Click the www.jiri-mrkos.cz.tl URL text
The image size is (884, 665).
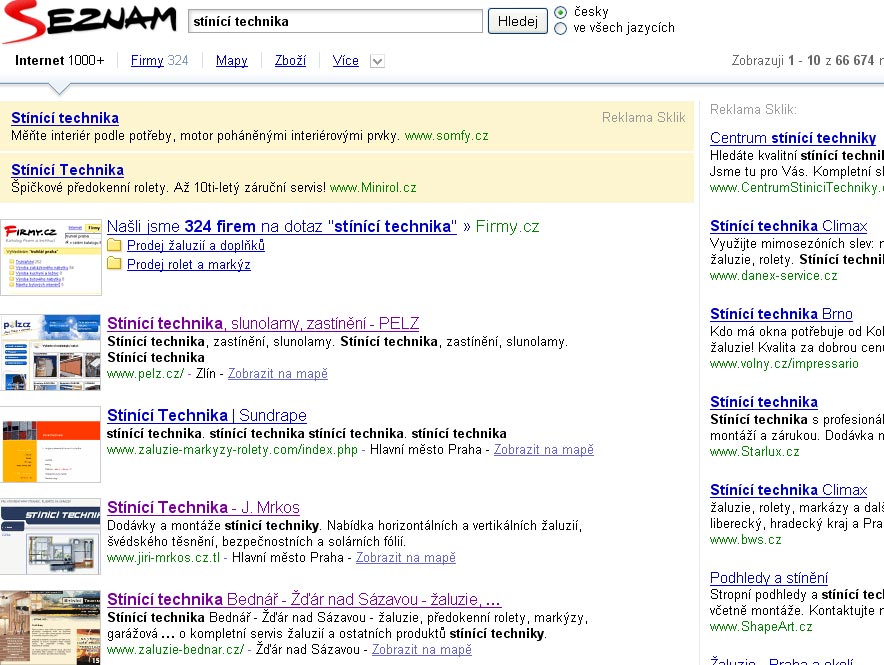pyautogui.click(x=163, y=557)
